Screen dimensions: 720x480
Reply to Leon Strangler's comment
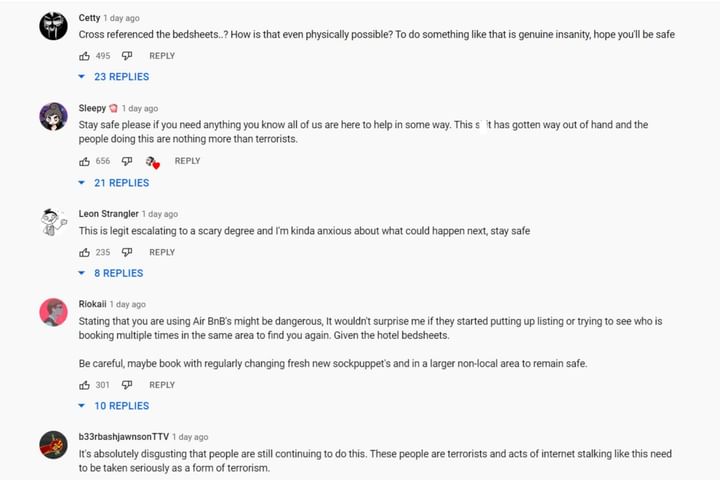[162, 252]
